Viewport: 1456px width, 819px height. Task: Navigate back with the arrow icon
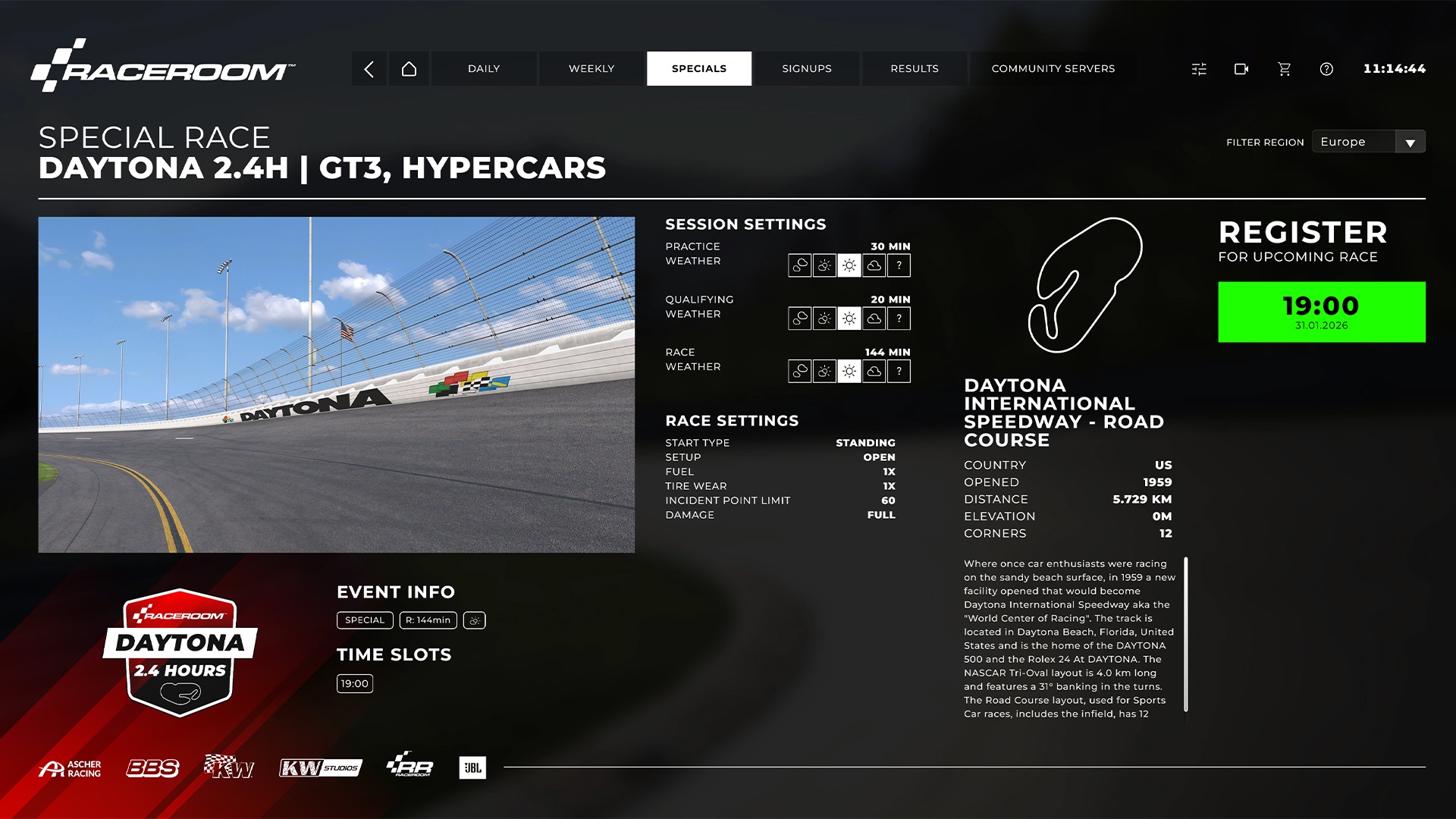pos(369,69)
